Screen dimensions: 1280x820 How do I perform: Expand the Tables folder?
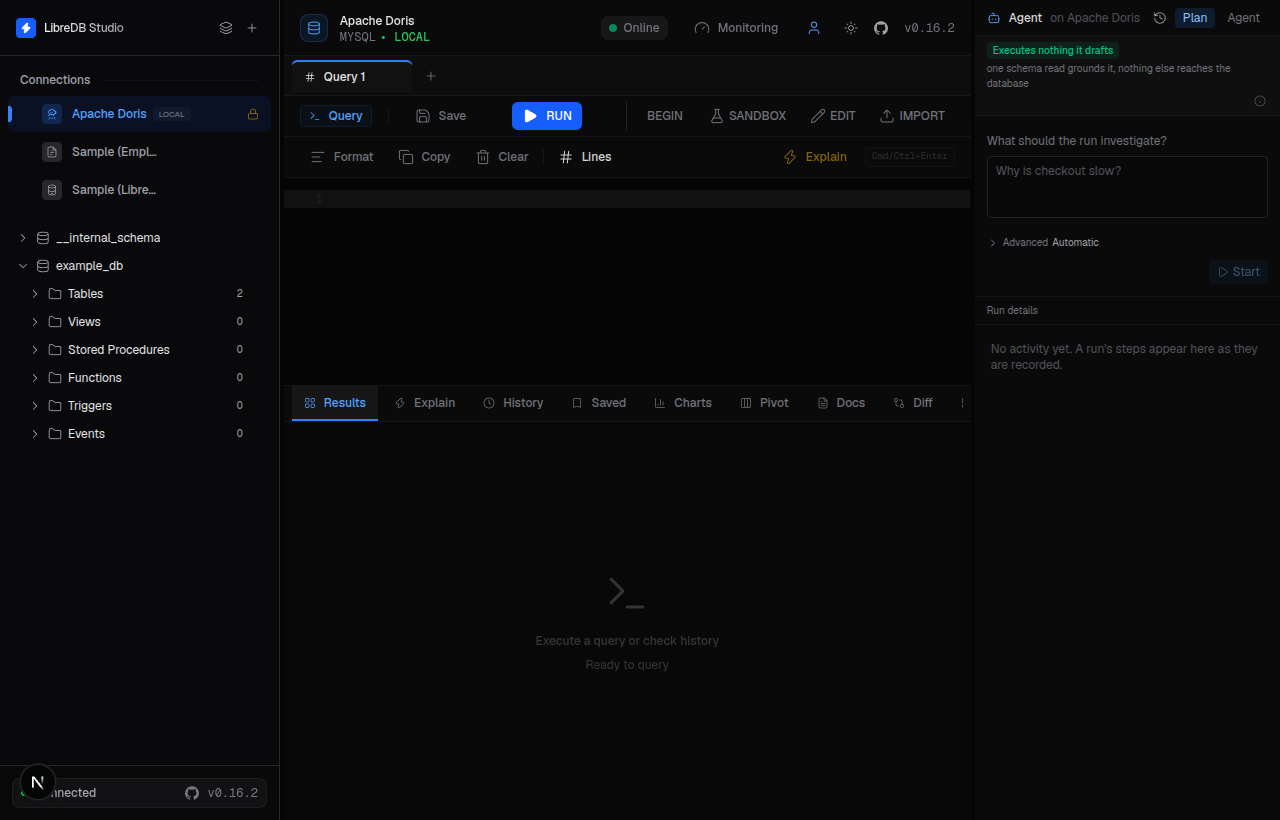pos(35,294)
